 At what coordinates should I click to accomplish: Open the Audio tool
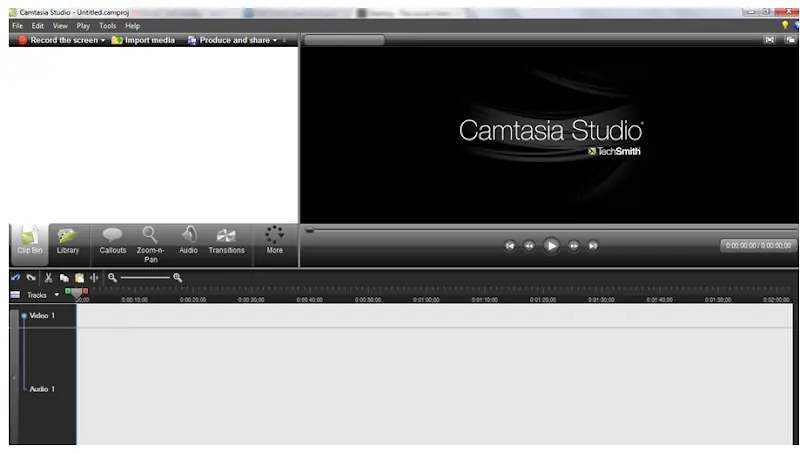click(188, 241)
